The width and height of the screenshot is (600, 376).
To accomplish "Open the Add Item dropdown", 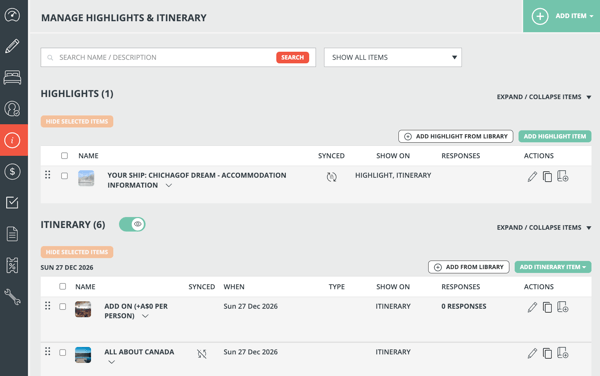I will [x=561, y=16].
